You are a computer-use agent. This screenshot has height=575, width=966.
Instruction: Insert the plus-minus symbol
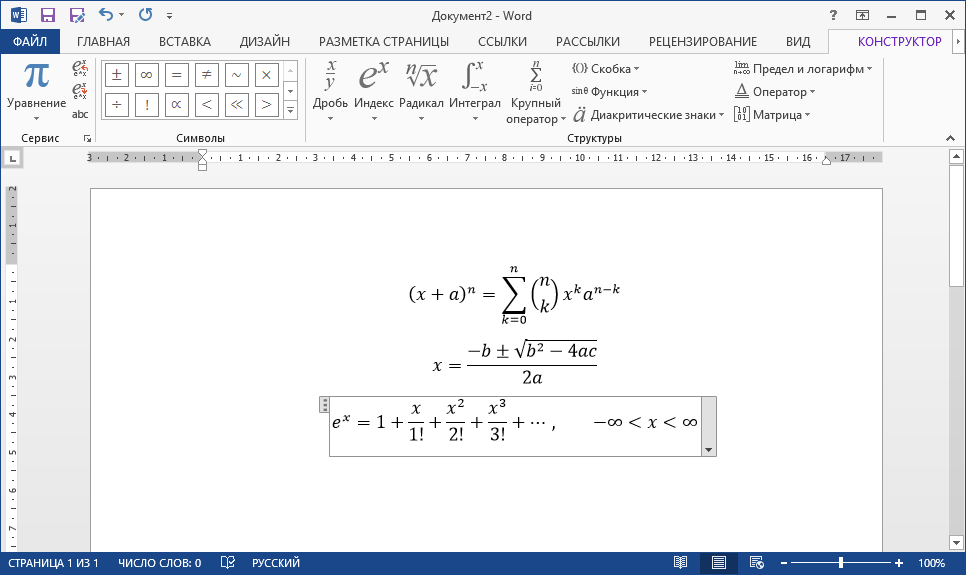tap(116, 75)
